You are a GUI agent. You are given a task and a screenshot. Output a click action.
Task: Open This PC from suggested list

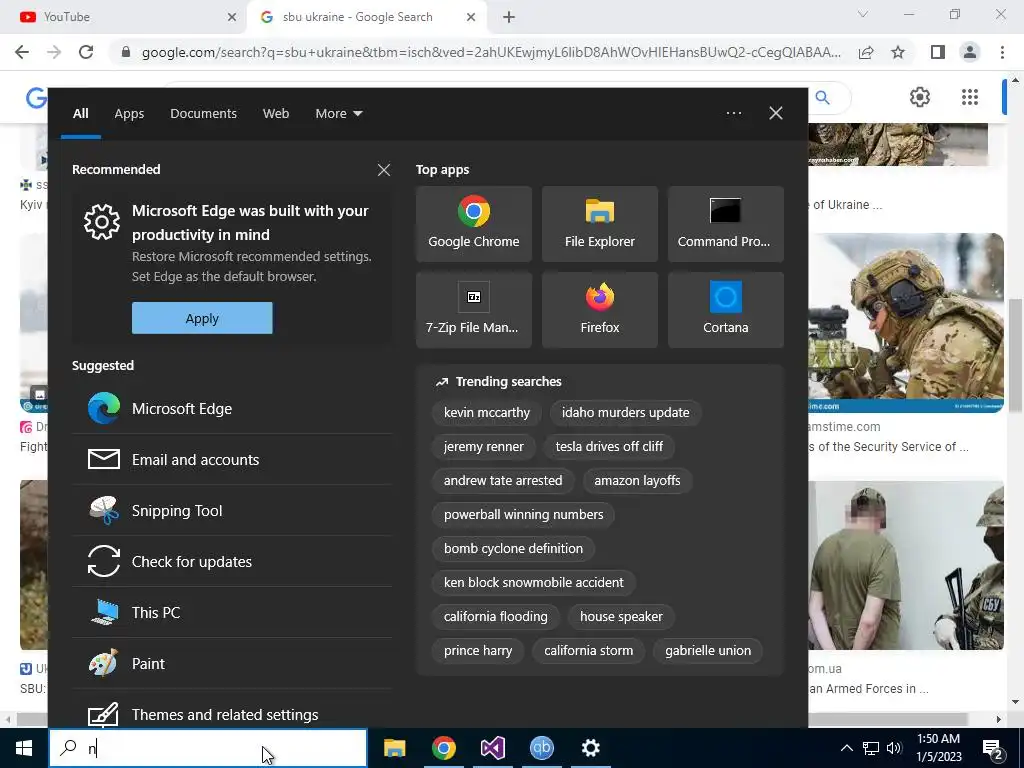click(x=232, y=612)
